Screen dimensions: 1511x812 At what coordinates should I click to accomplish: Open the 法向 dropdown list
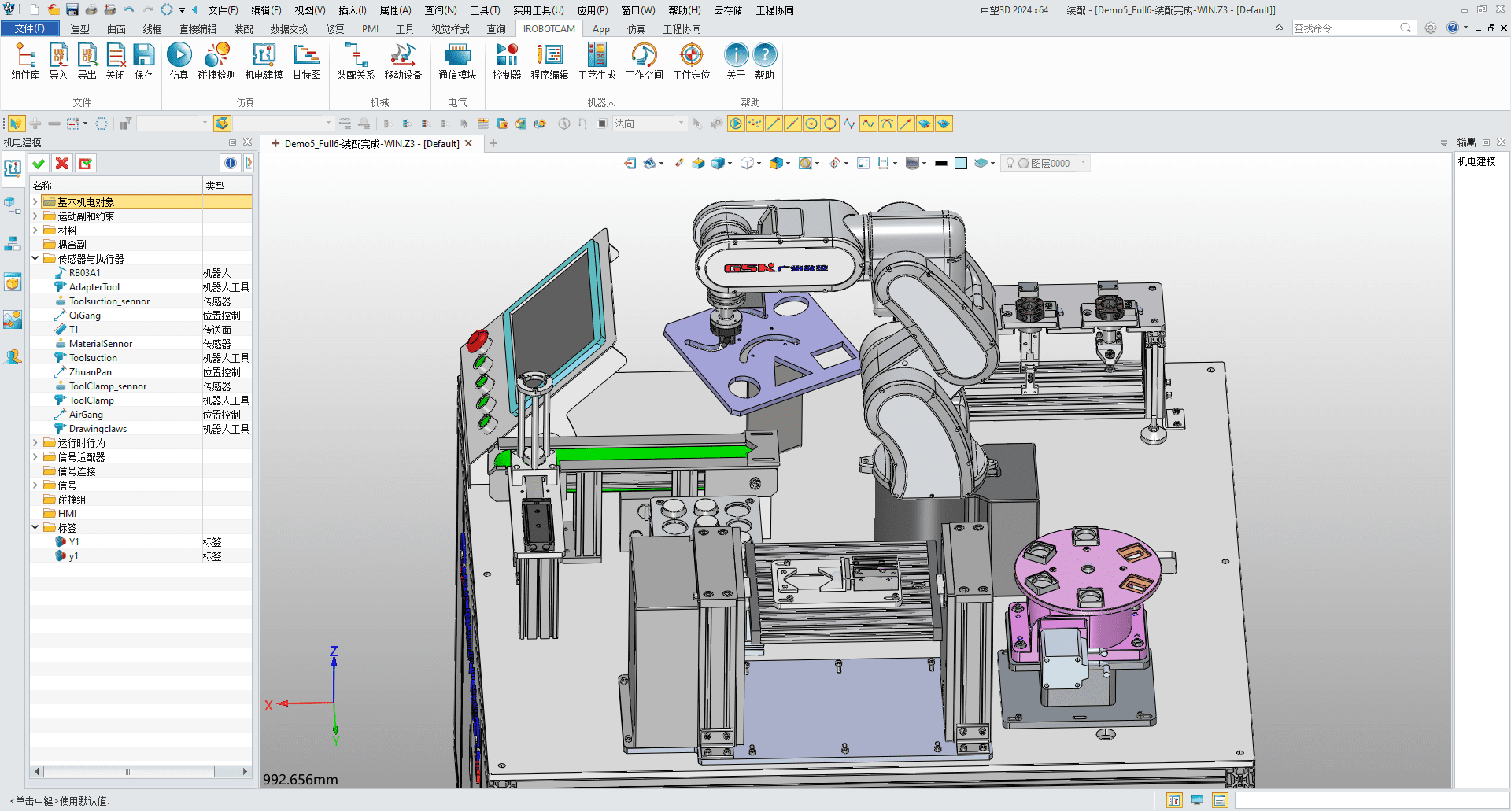point(681,124)
